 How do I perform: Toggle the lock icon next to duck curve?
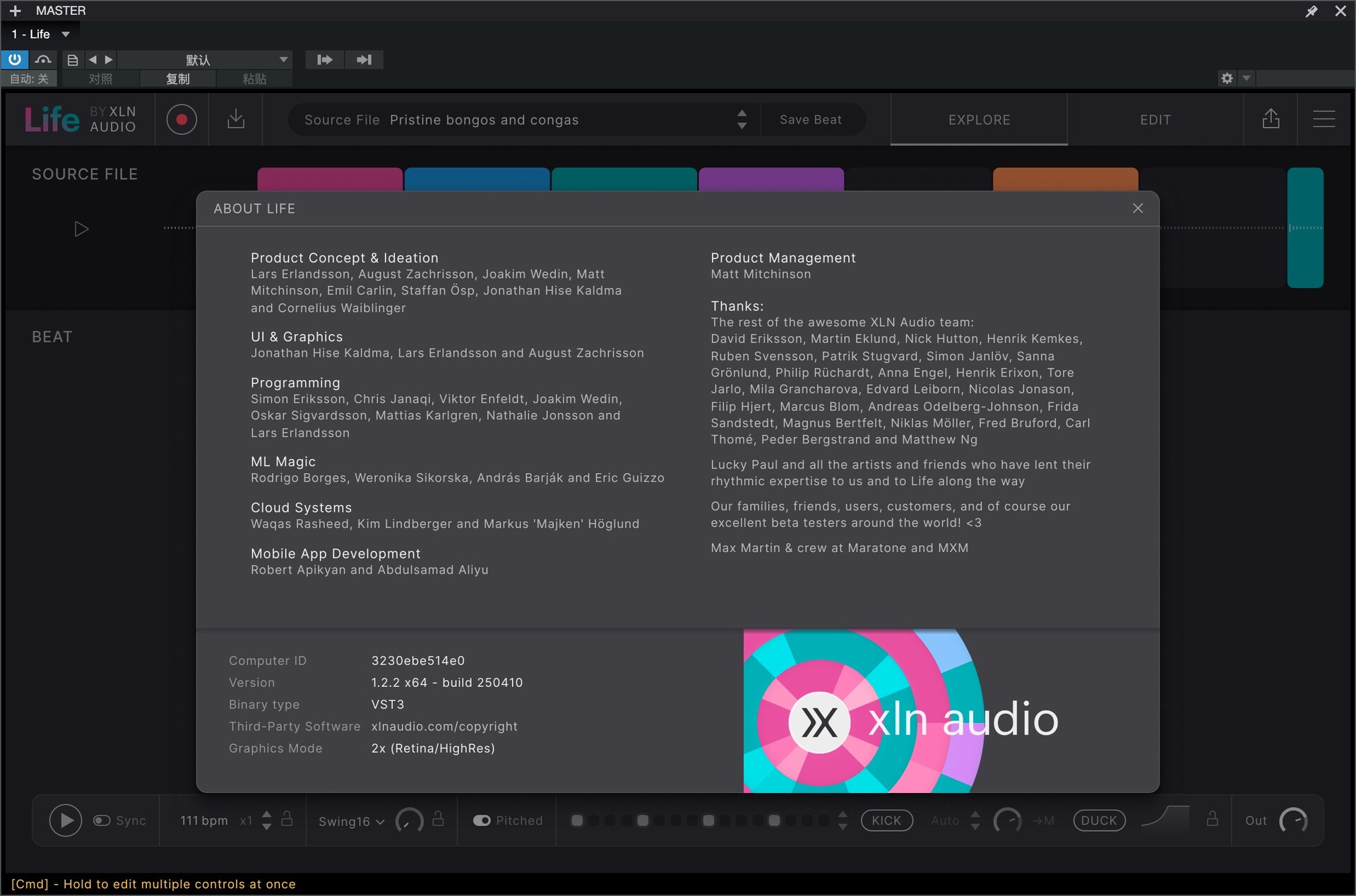coord(1213,818)
